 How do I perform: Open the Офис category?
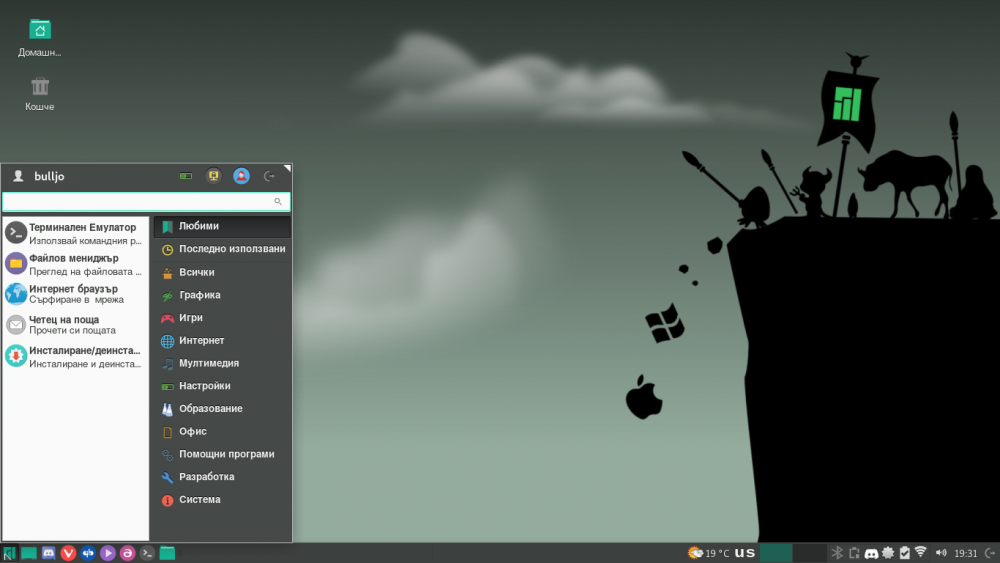[x=222, y=432]
